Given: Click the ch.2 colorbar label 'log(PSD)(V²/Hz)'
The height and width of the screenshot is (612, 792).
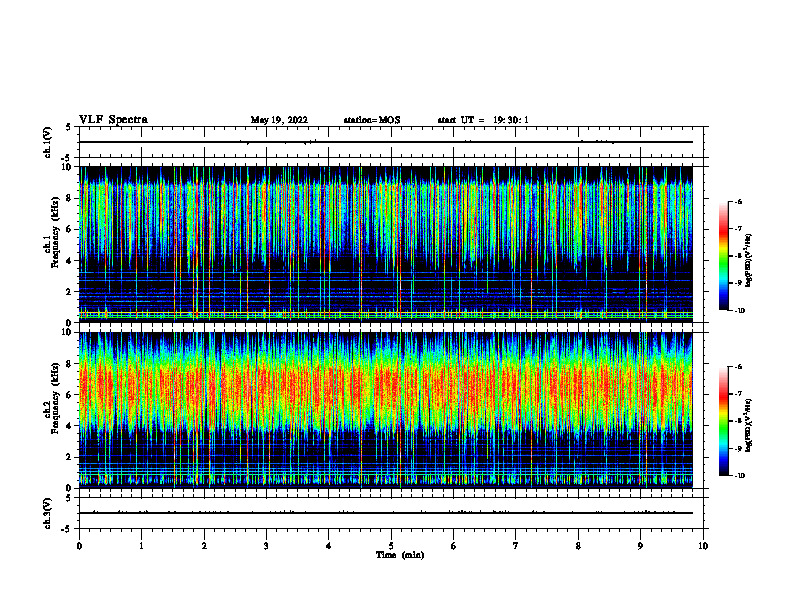Looking at the screenshot, I should pyautogui.click(x=749, y=426).
